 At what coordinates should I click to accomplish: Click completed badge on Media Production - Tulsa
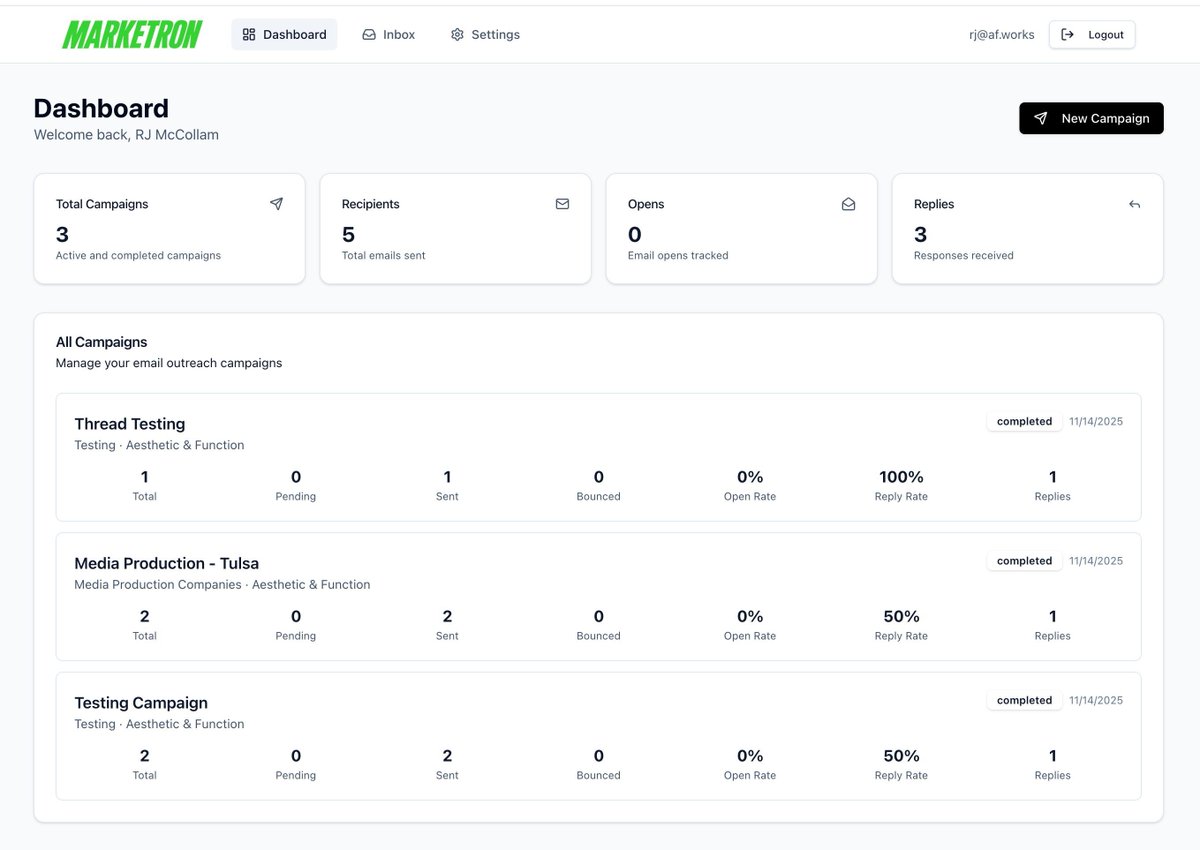coord(1024,561)
